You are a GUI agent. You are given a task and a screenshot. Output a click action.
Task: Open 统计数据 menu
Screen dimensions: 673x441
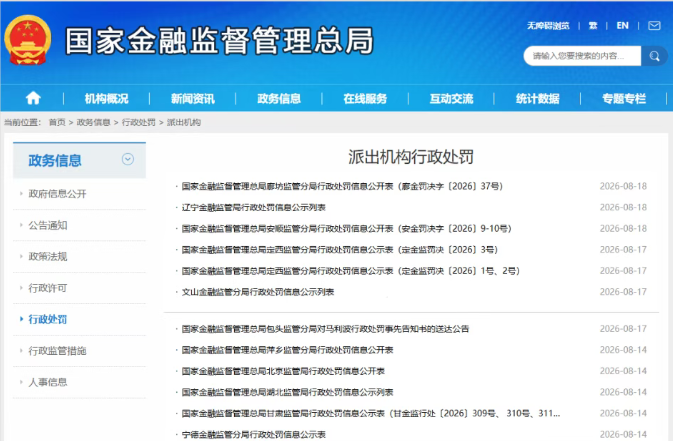(x=538, y=99)
